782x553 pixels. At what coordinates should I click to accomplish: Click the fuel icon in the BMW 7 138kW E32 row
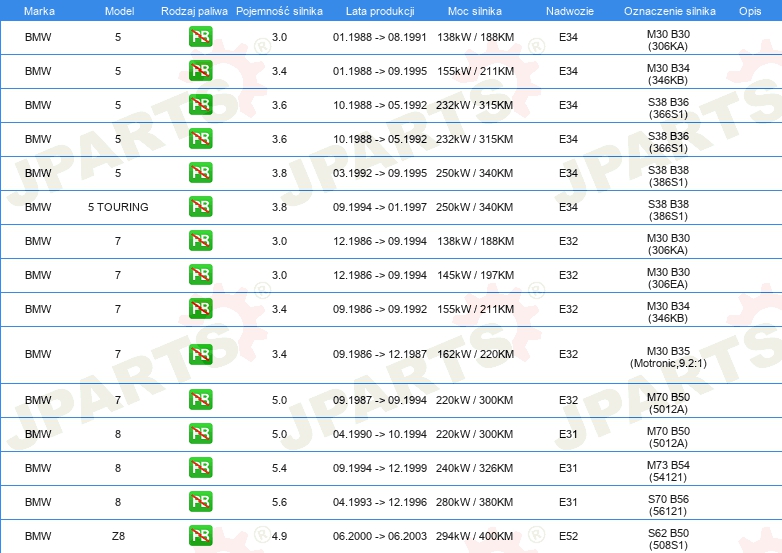pos(200,240)
